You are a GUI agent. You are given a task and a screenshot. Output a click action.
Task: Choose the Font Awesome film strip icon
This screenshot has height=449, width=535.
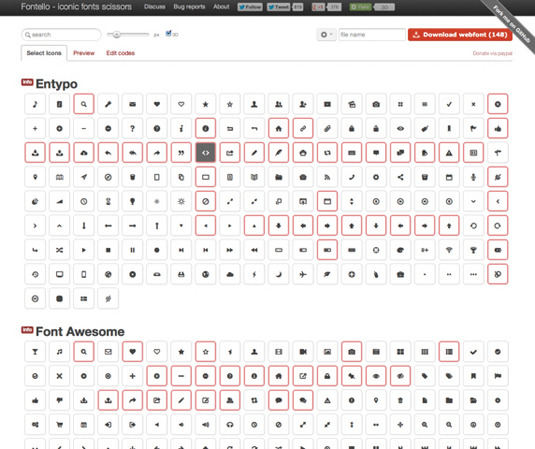[x=278, y=351]
